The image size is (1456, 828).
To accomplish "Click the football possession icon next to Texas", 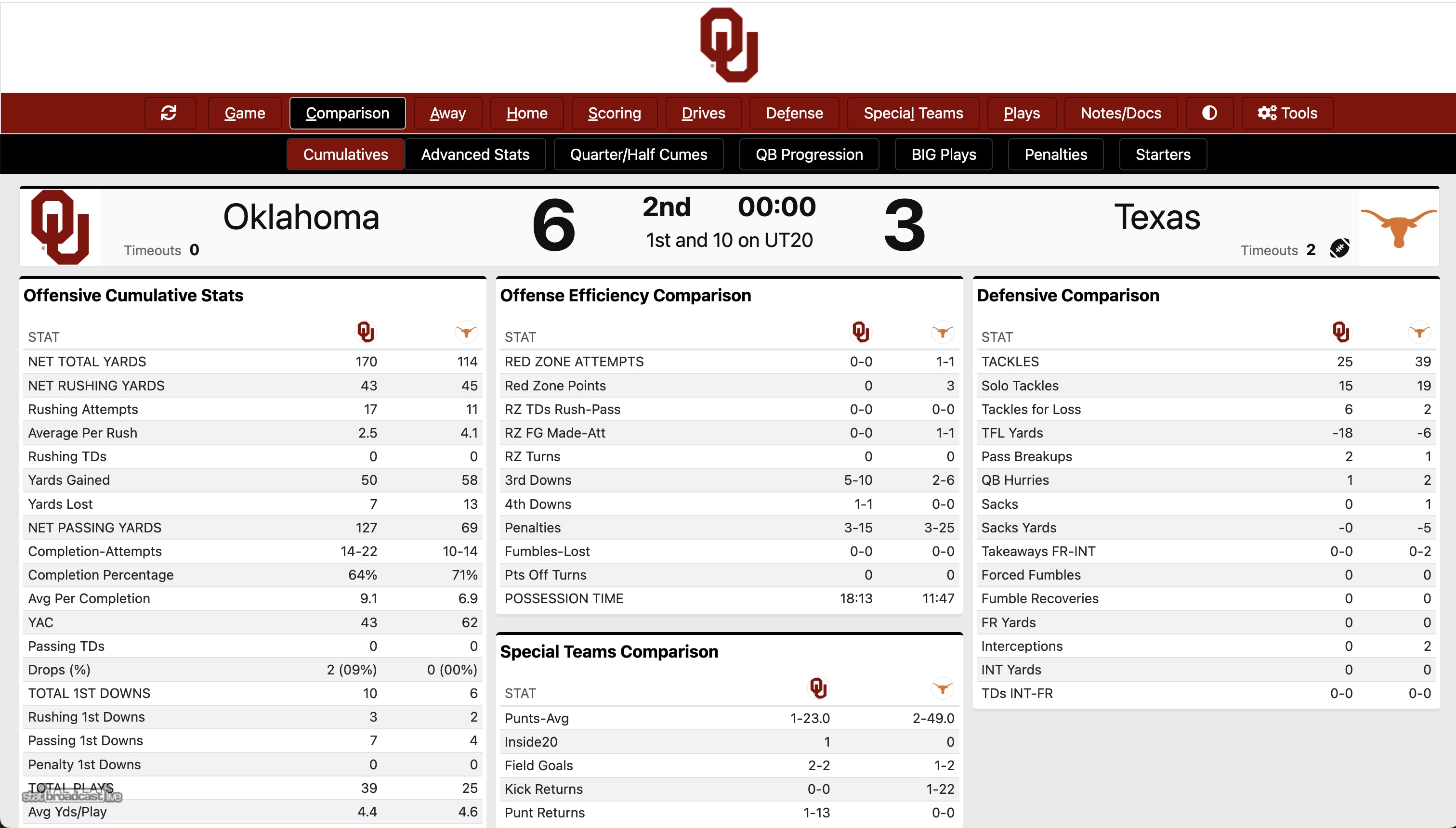I will (x=1340, y=248).
